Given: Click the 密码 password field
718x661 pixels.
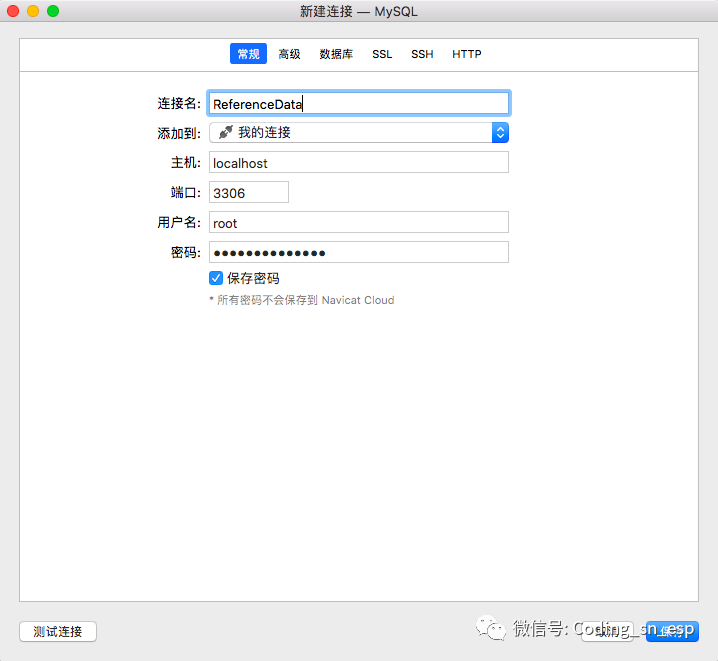Looking at the screenshot, I should point(359,252).
